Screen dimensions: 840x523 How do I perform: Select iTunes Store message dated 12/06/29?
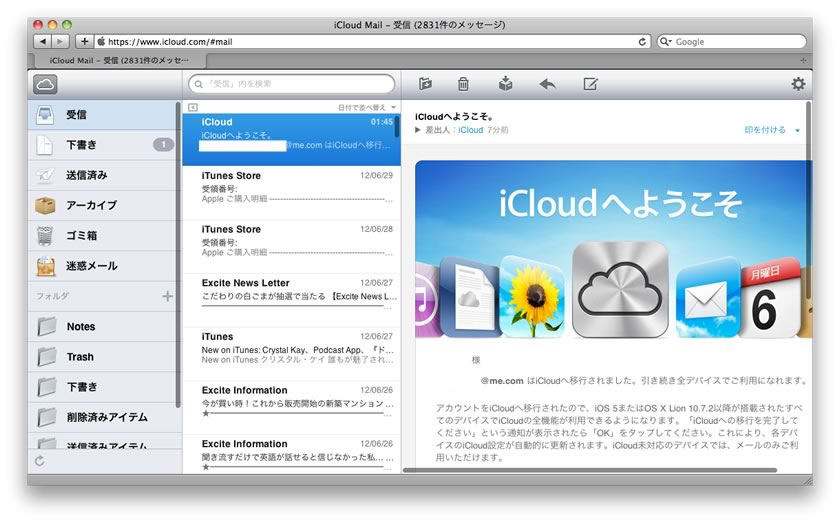(291, 193)
